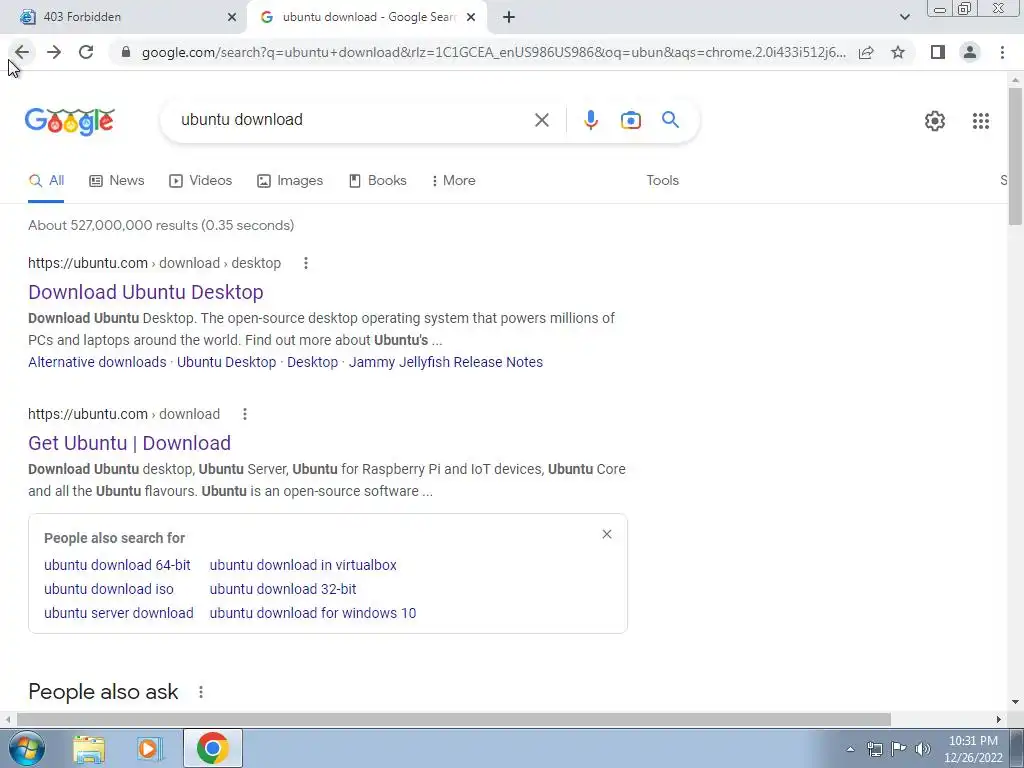Open Google search settings gear
Viewport: 1024px width, 768px height.
[935, 121]
